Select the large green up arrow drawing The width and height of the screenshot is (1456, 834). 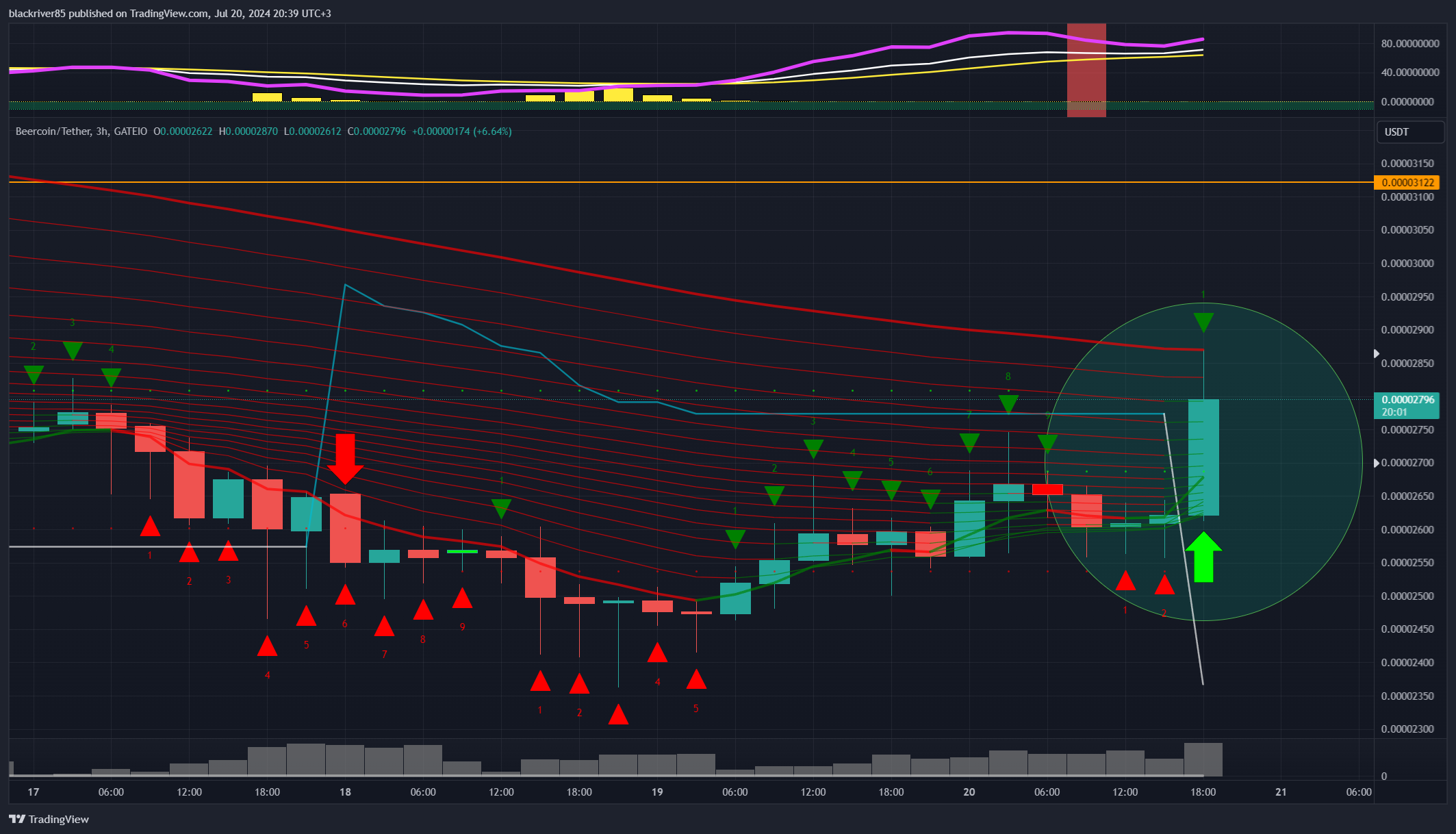[x=1203, y=557]
